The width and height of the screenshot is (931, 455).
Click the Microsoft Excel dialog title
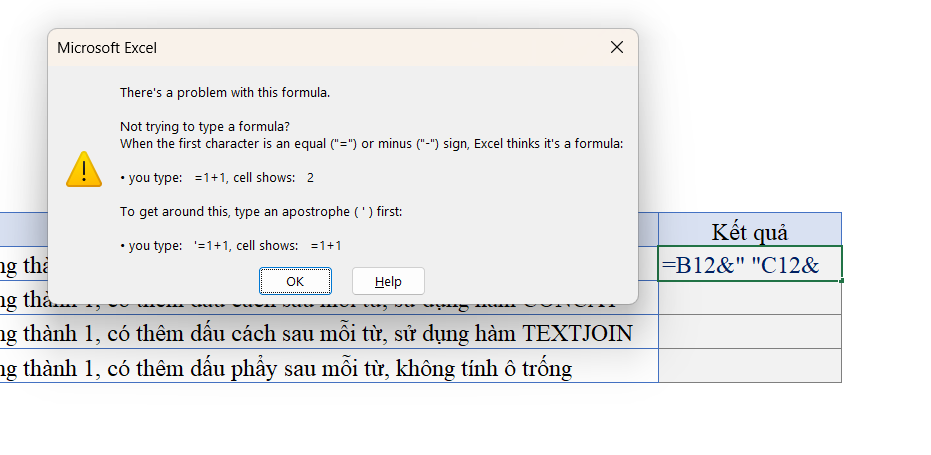tap(107, 48)
